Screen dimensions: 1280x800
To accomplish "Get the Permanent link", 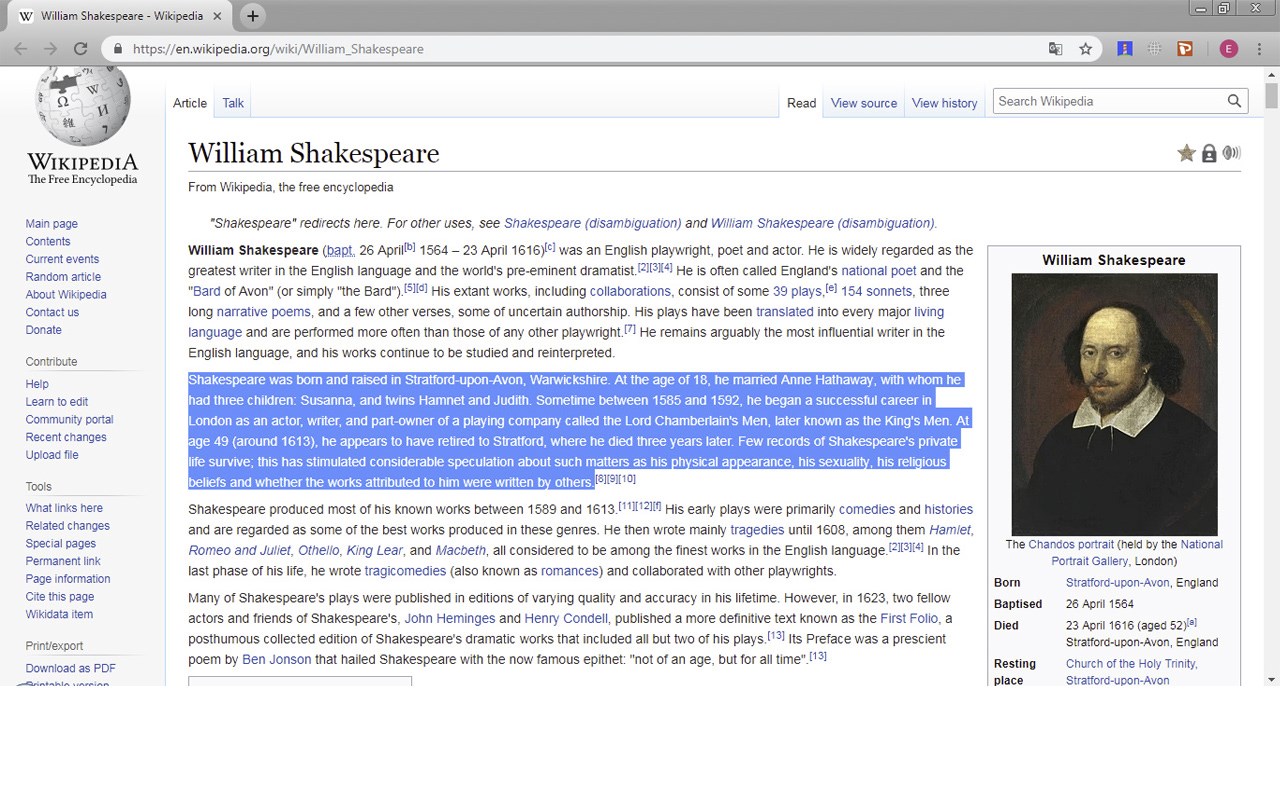I will 63,561.
